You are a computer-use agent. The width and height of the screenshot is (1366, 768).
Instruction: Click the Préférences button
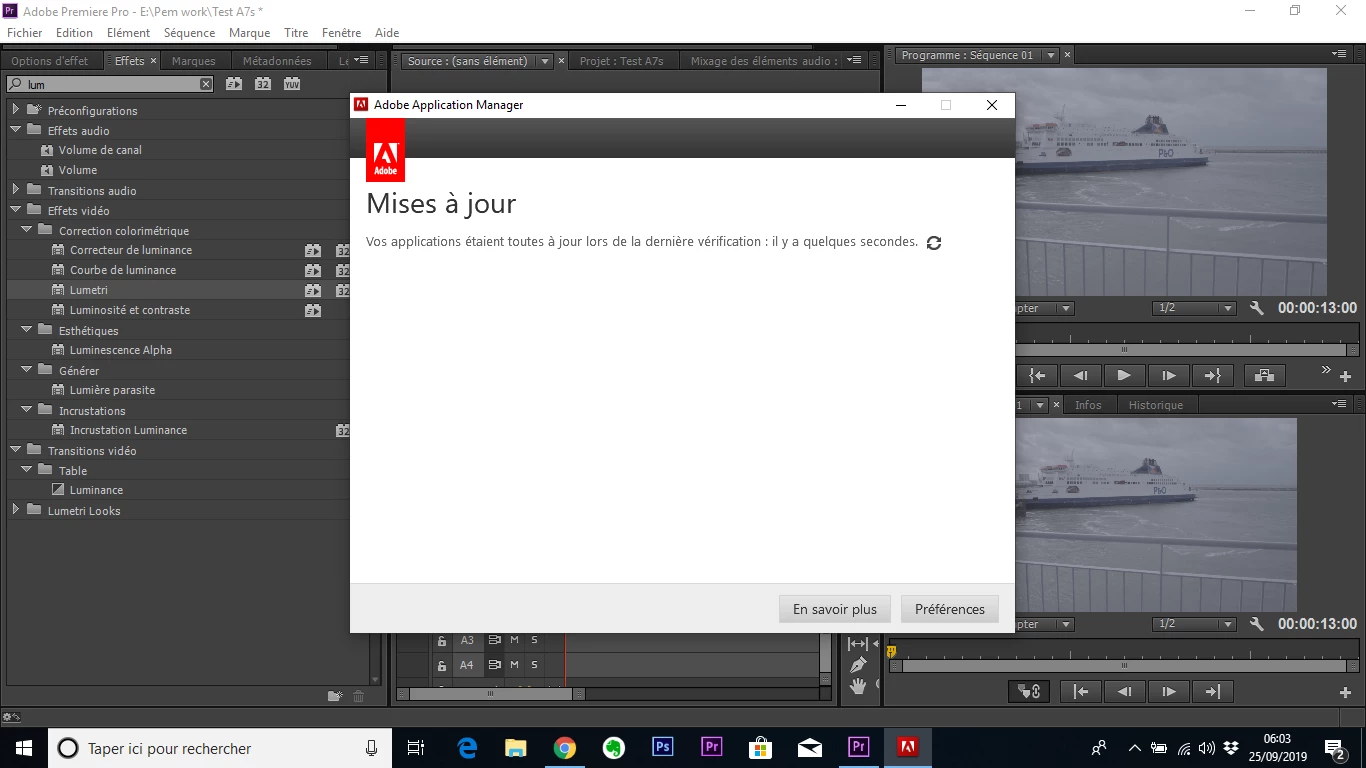[x=950, y=609]
